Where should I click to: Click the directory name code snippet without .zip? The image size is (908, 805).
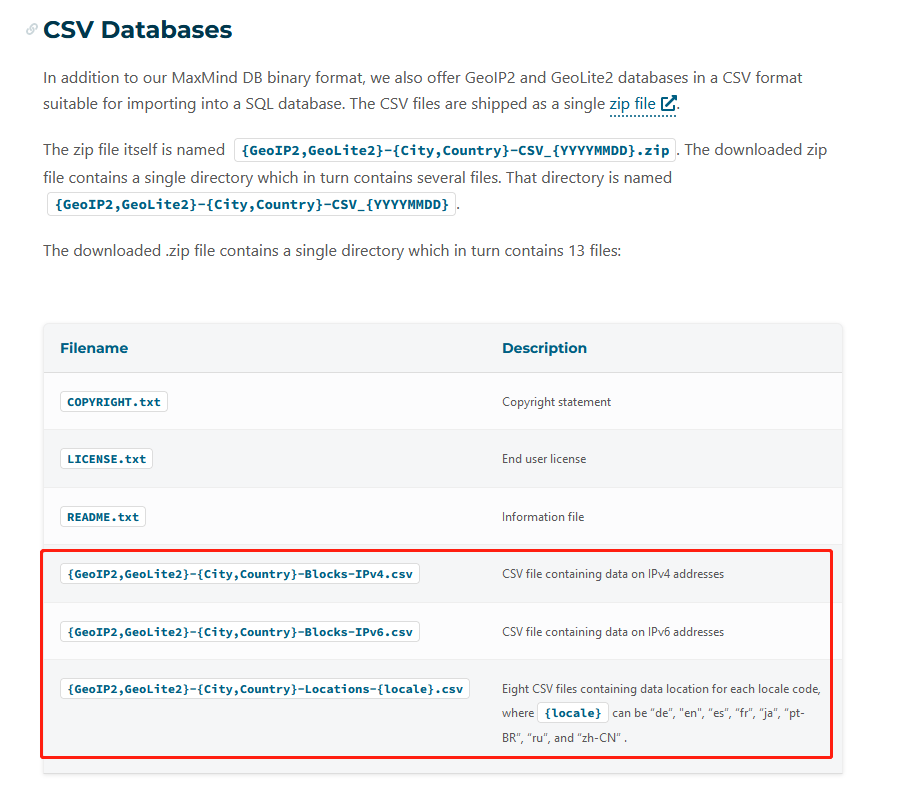point(252,204)
